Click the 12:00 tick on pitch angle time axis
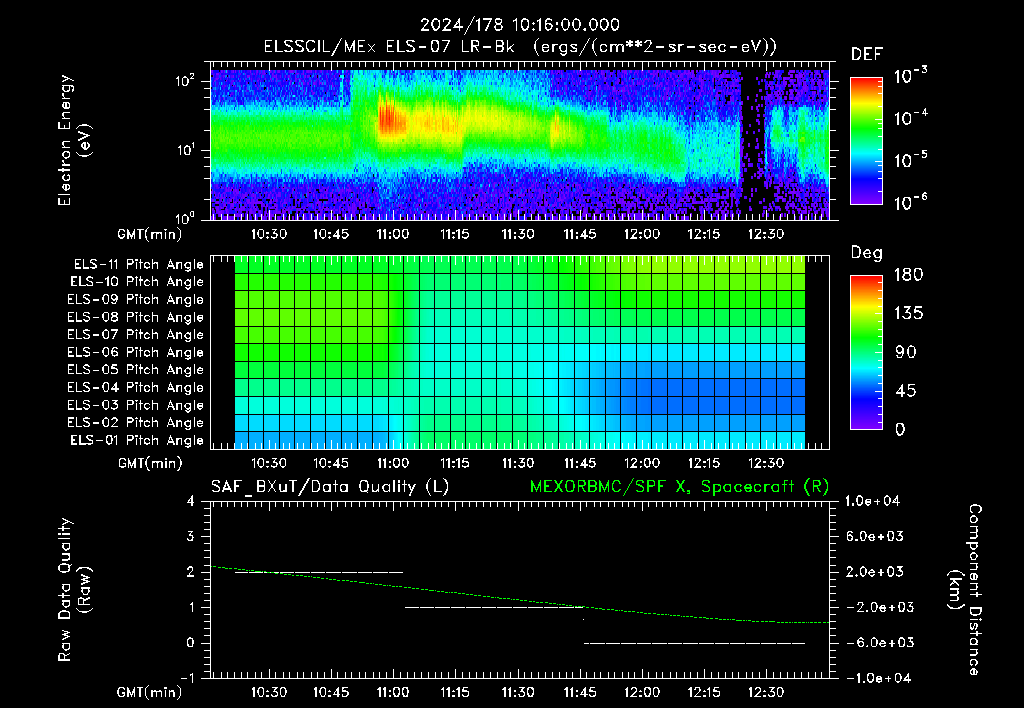The height and width of the screenshot is (708, 1024). [x=641, y=463]
